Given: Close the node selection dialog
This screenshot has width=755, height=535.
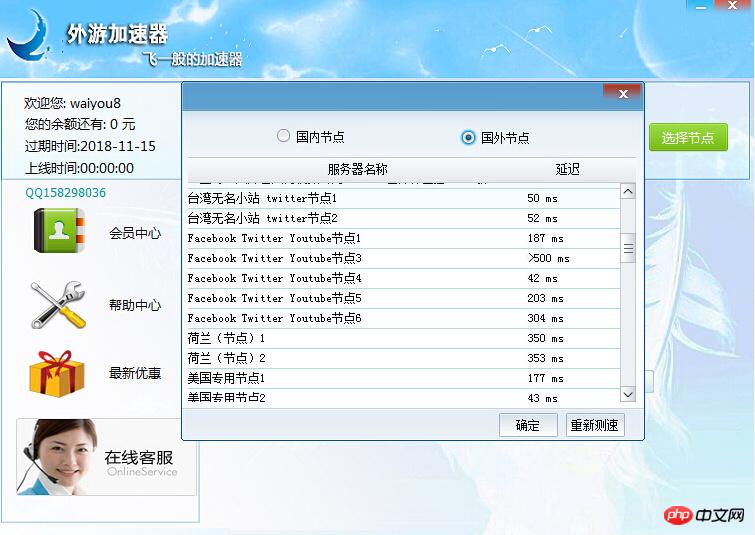Looking at the screenshot, I should pos(623,93).
